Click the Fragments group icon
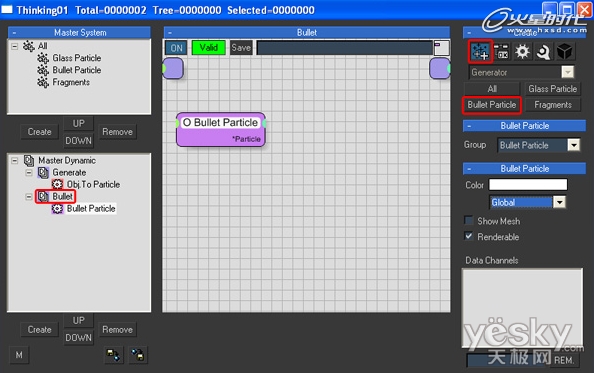The height and width of the screenshot is (373, 594). point(43,83)
